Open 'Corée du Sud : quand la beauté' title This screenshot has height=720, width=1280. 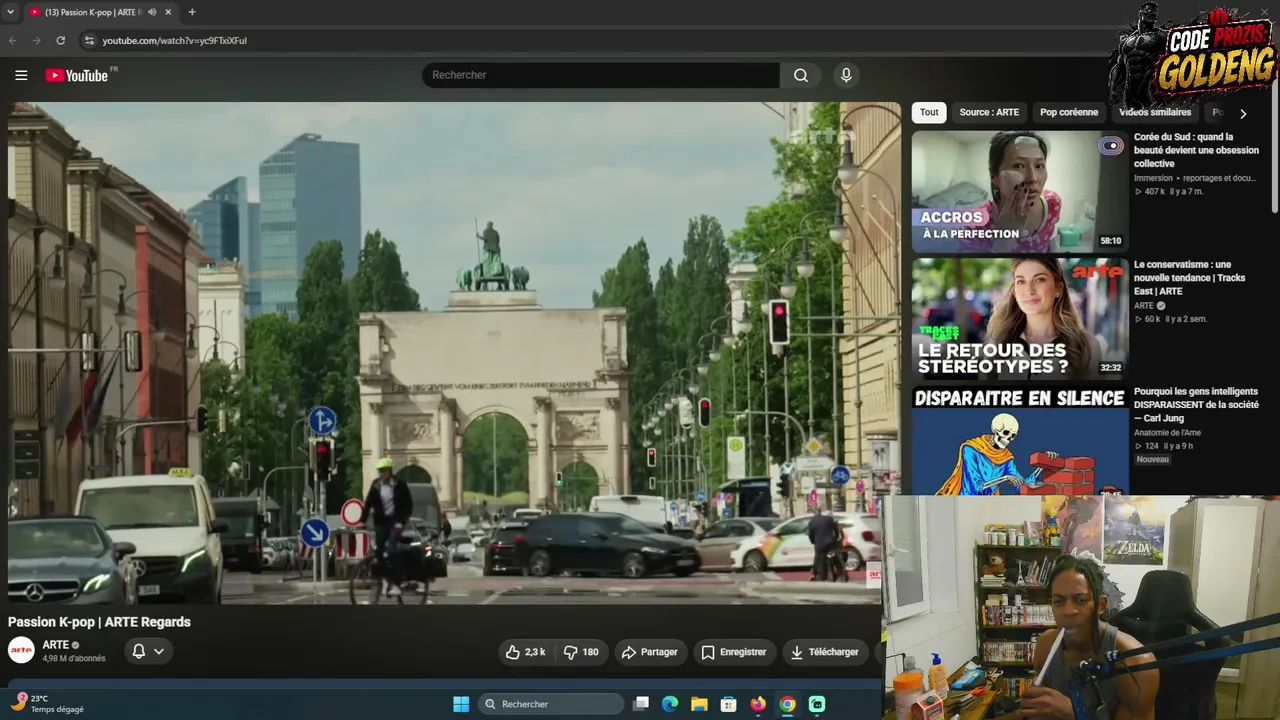click(1196, 150)
